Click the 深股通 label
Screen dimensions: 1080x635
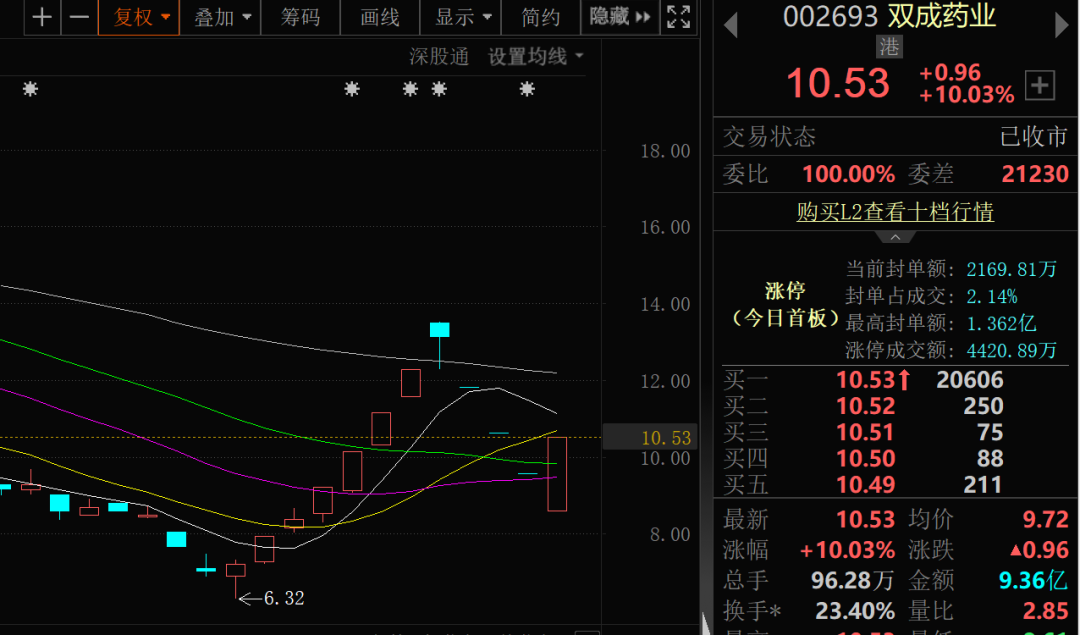[439, 57]
